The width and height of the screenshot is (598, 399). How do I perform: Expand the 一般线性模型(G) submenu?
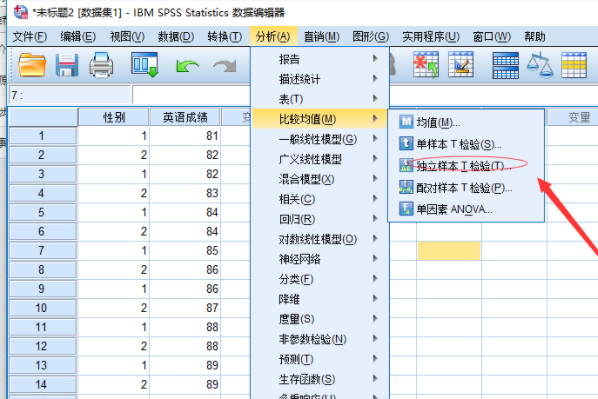tap(320, 139)
